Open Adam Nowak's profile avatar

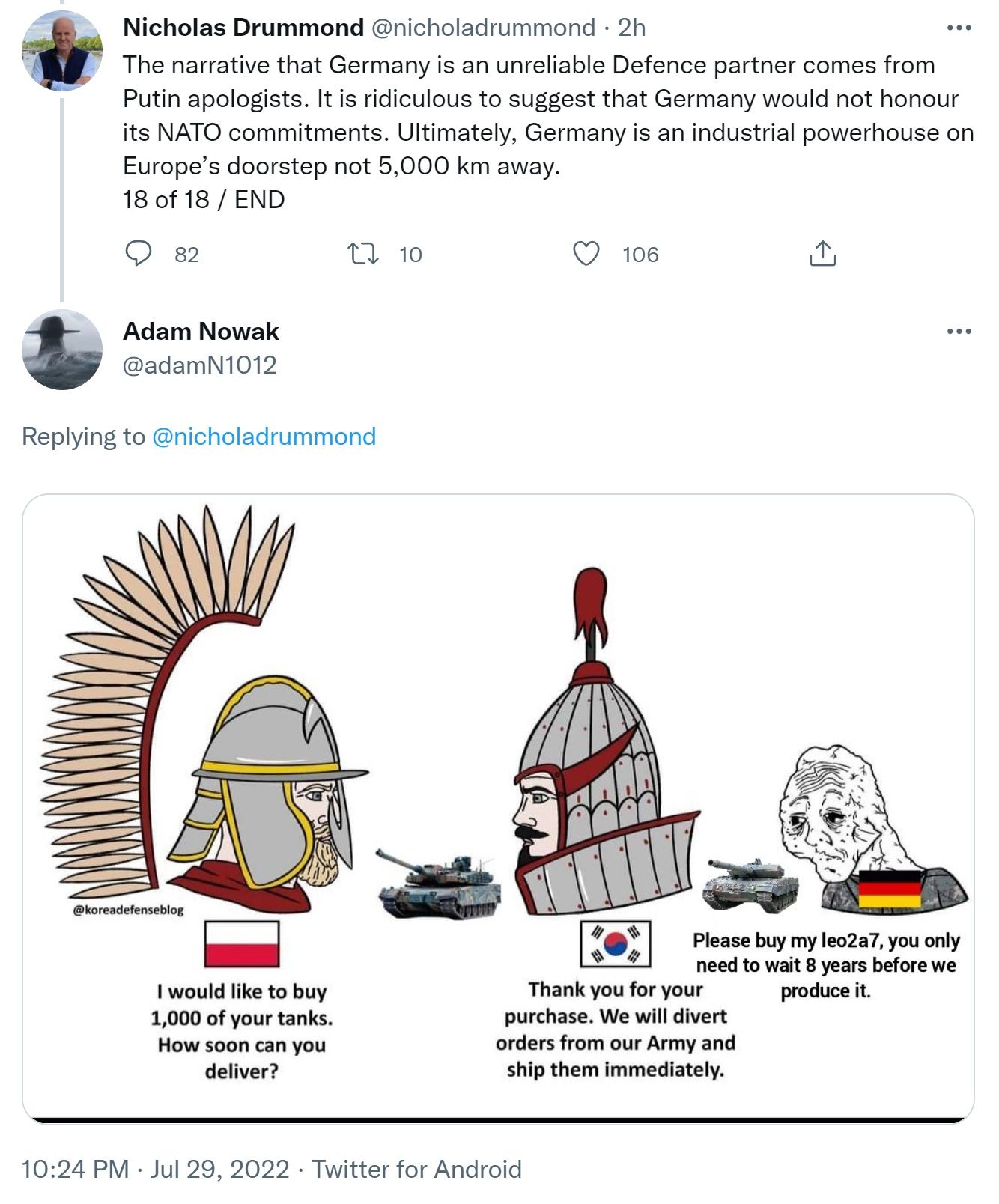coord(62,350)
